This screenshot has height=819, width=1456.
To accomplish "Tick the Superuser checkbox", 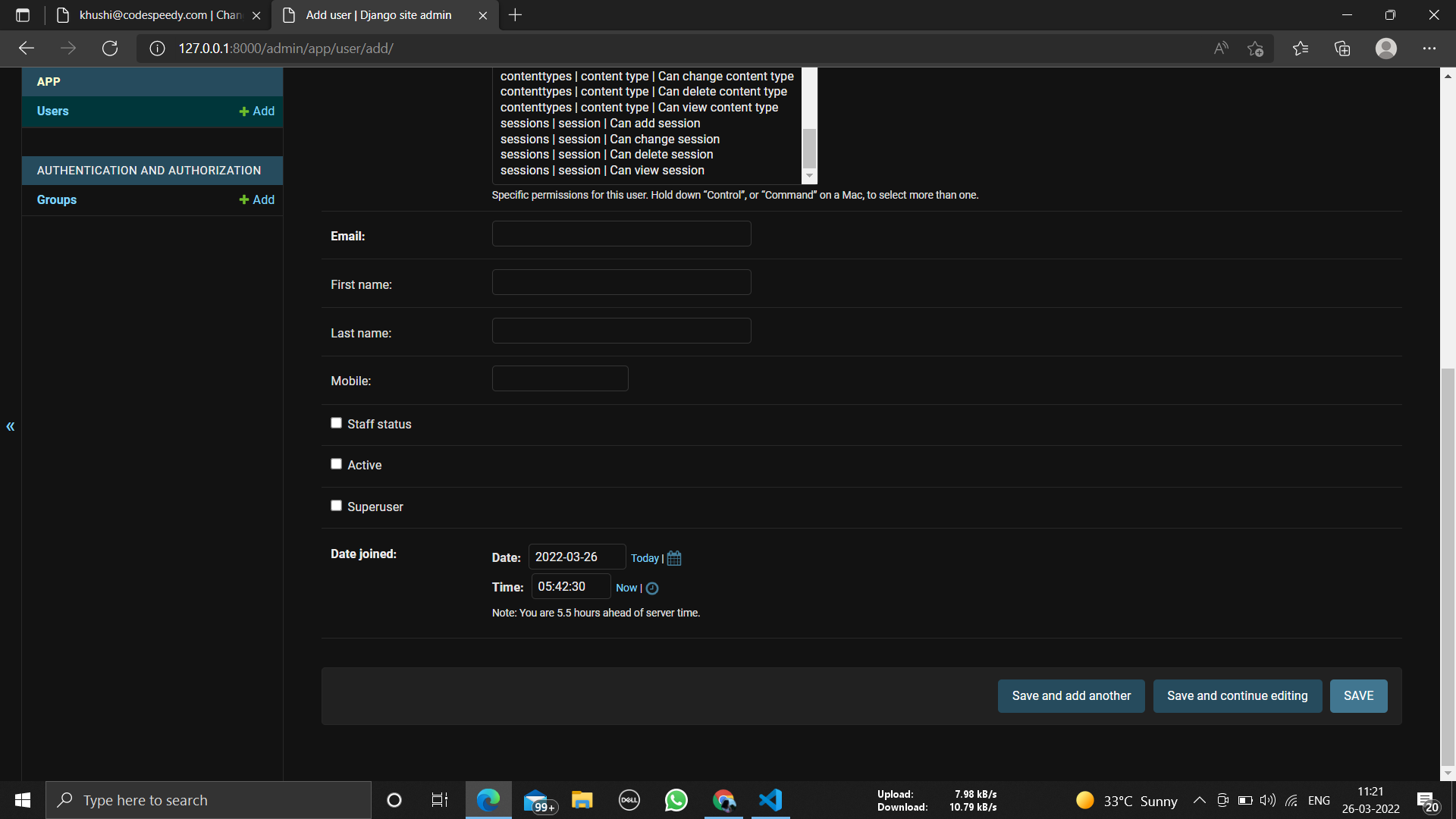I will pyautogui.click(x=336, y=506).
